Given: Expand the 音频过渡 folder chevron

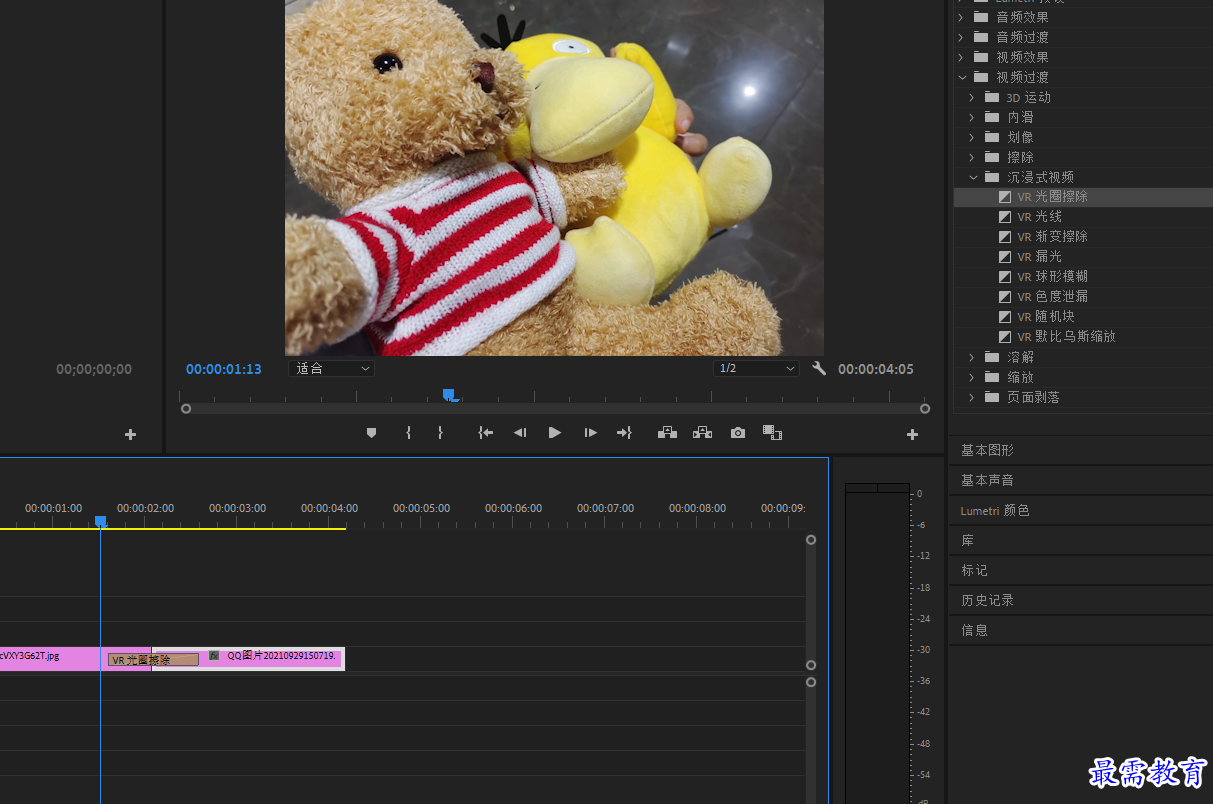Looking at the screenshot, I should [x=961, y=37].
